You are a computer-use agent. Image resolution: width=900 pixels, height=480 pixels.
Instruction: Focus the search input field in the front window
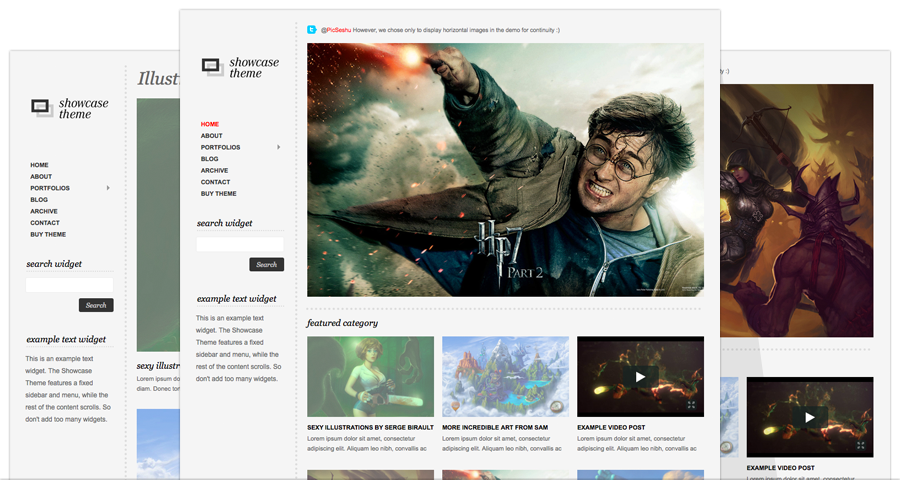tap(240, 244)
